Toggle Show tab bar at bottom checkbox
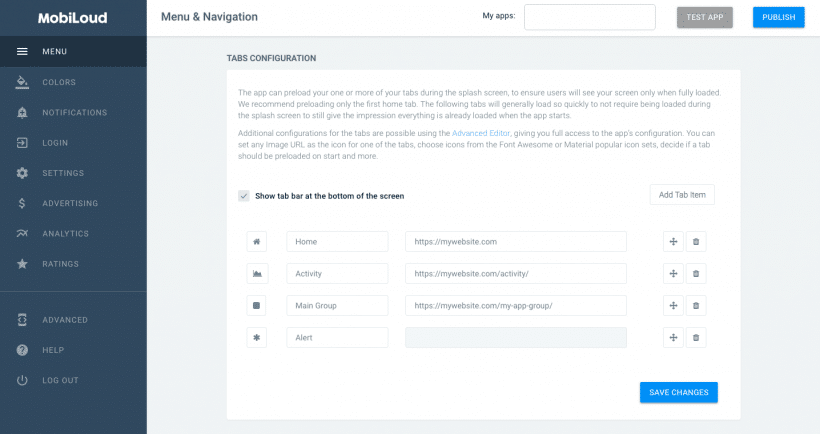 click(x=244, y=196)
